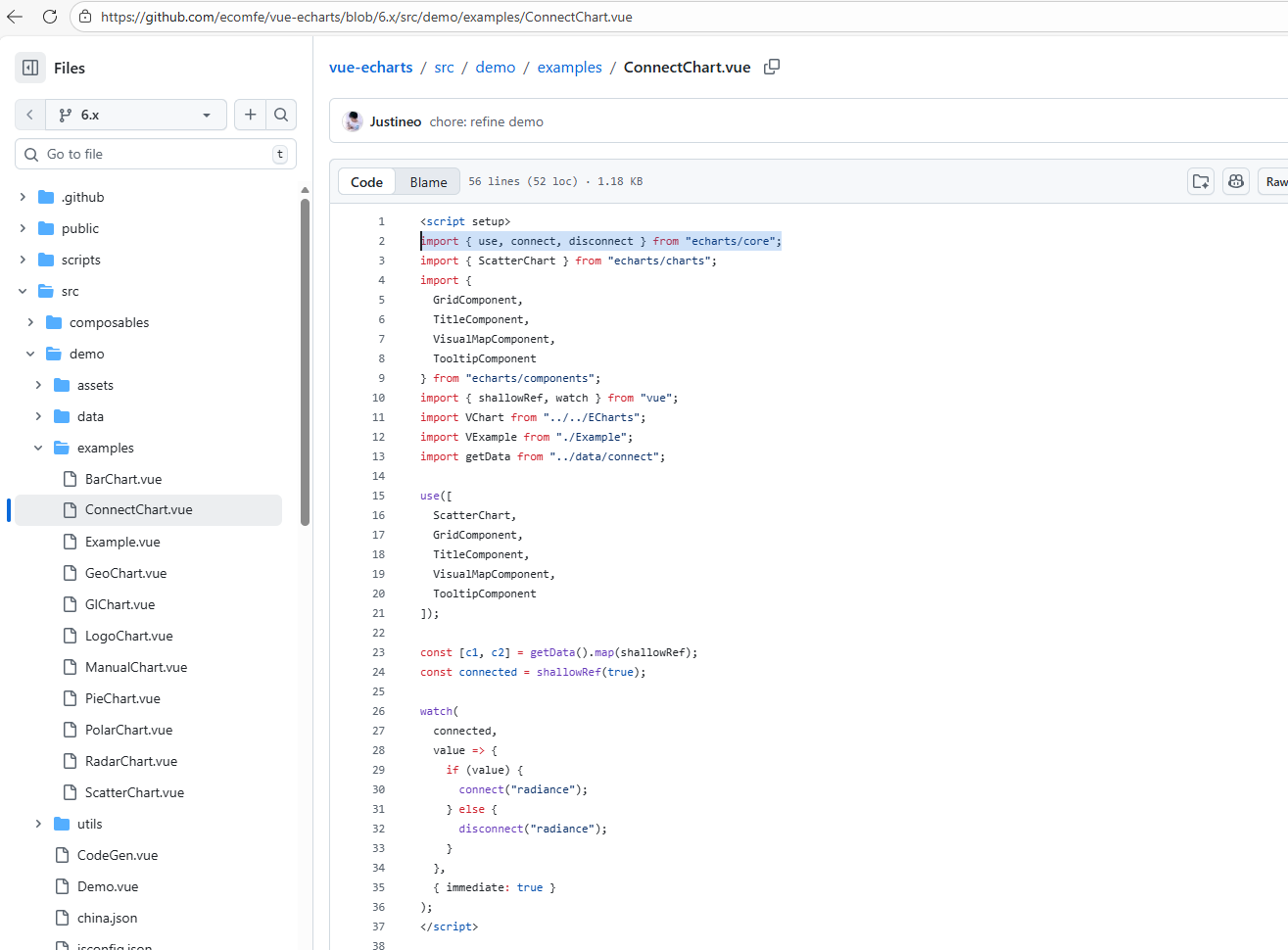This screenshot has width=1288, height=950.
Task: Switch to the Blame tab
Action: point(428,182)
